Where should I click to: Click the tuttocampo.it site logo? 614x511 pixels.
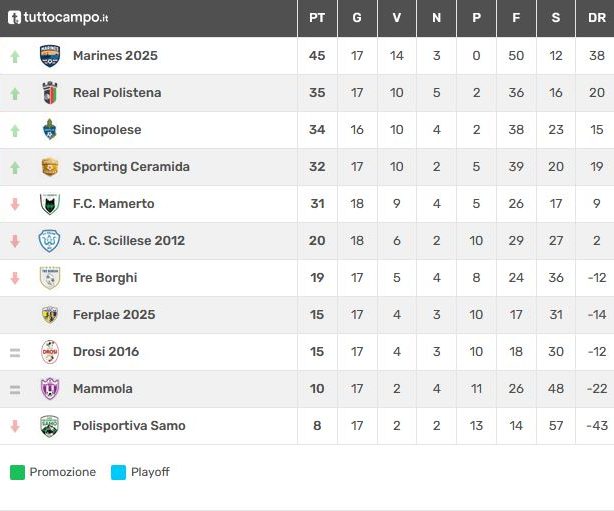58,18
